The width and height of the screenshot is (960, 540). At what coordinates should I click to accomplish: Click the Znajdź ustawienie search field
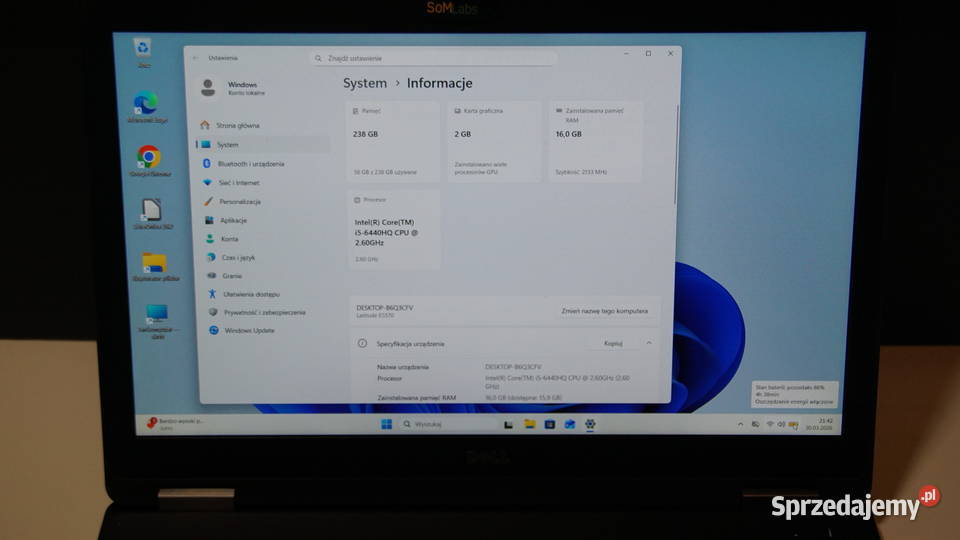tap(433, 58)
